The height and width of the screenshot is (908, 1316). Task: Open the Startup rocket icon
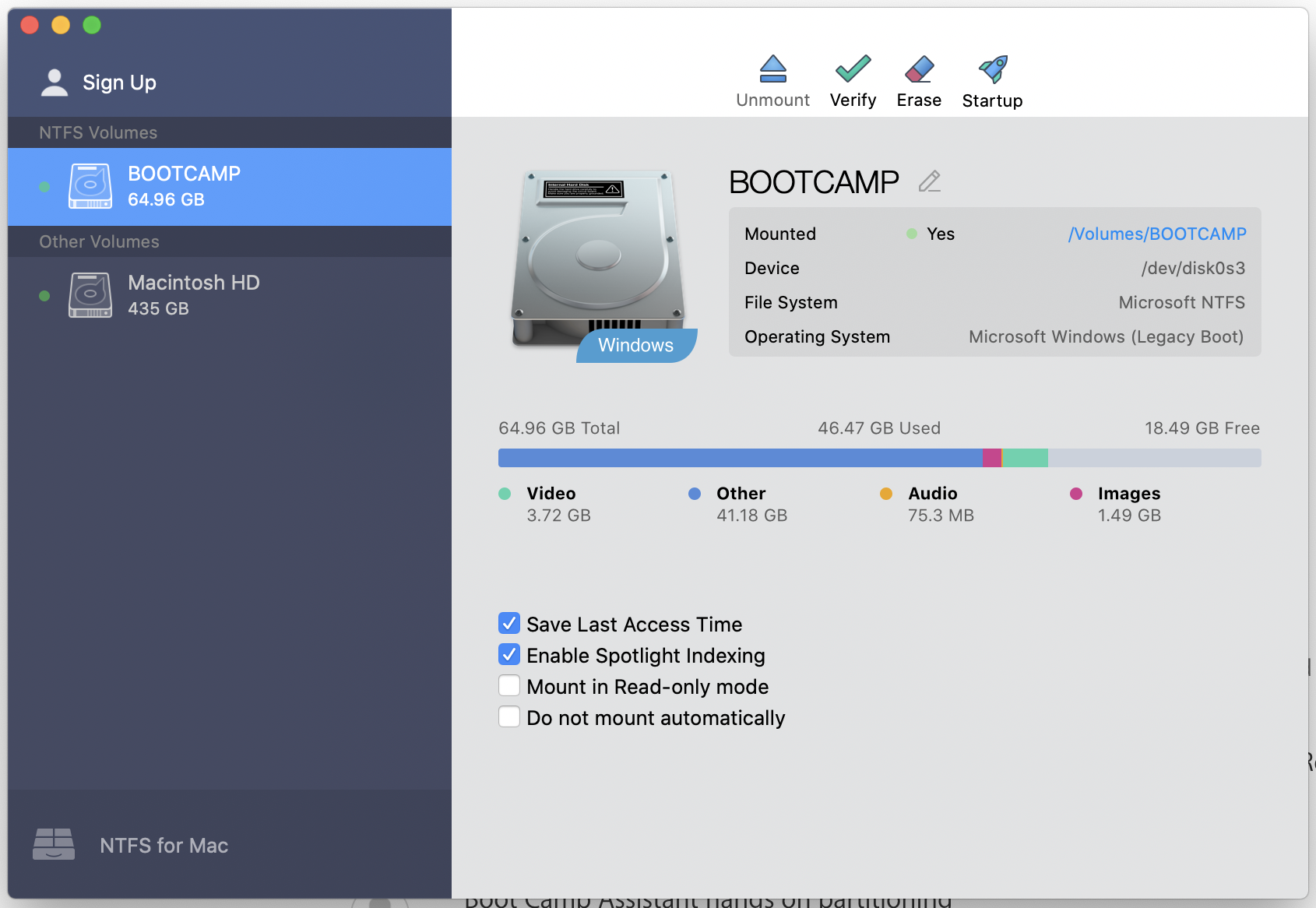[992, 68]
